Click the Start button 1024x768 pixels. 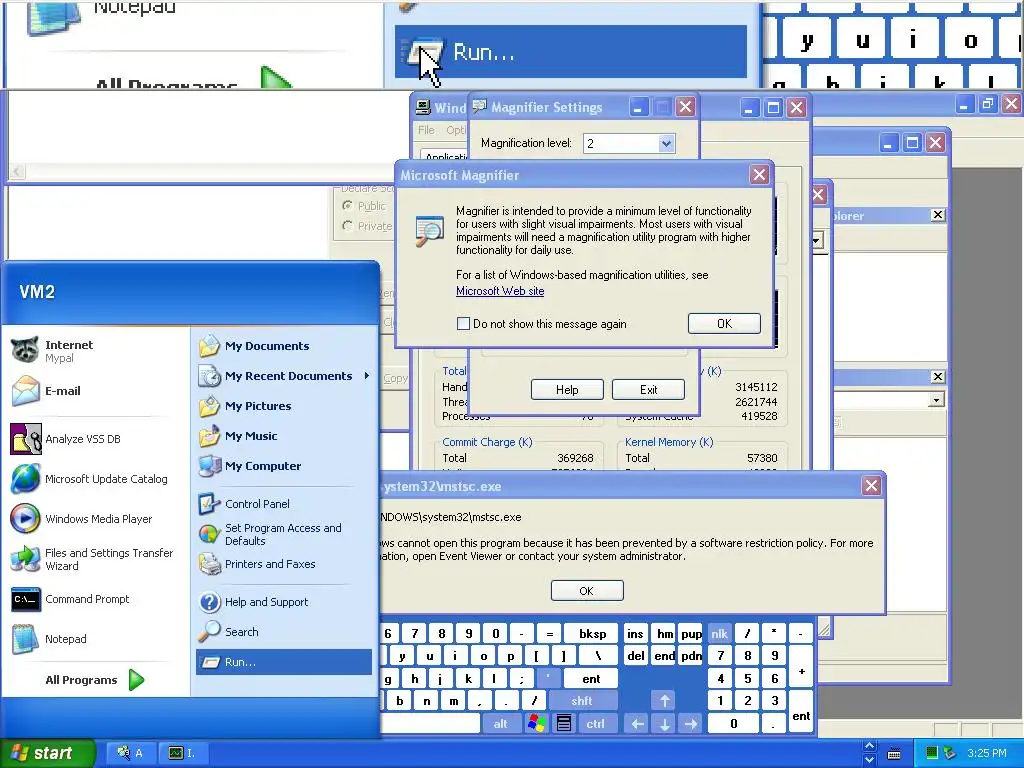[x=47, y=753]
